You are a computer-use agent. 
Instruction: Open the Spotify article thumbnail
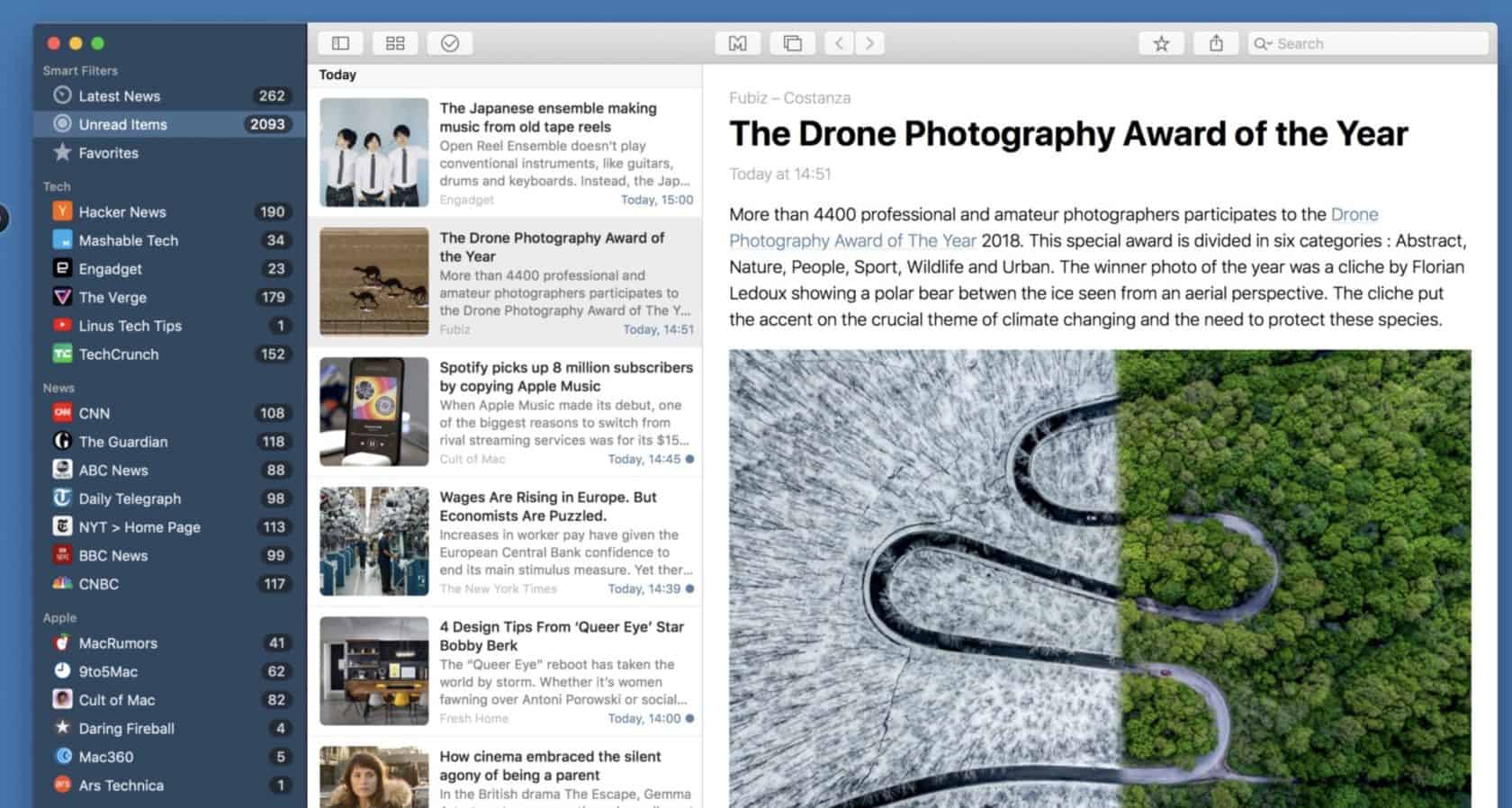point(373,411)
